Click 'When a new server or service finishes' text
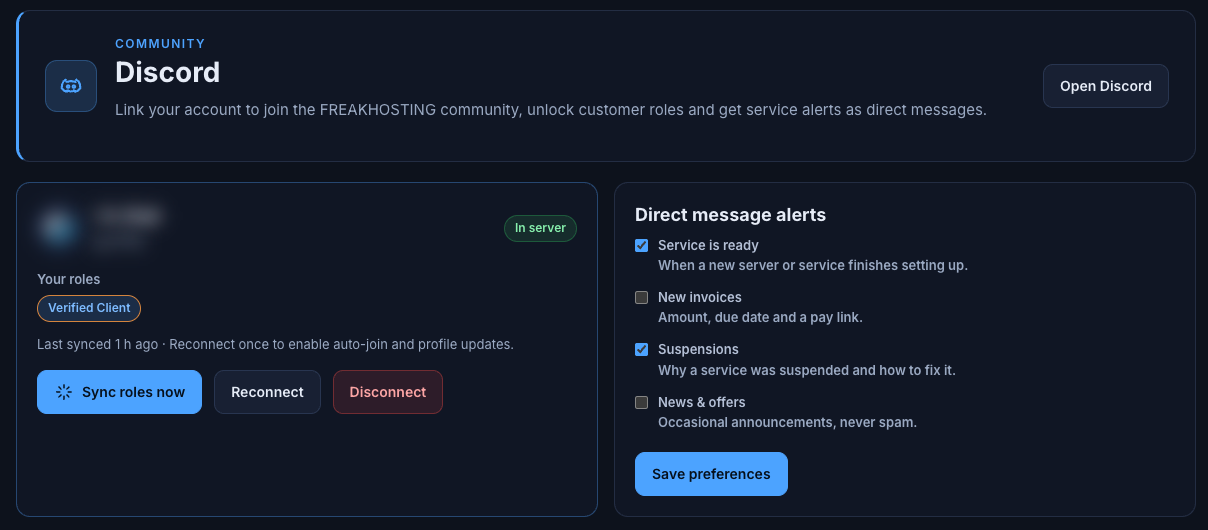Image resolution: width=1208 pixels, height=530 pixels. pos(813,265)
